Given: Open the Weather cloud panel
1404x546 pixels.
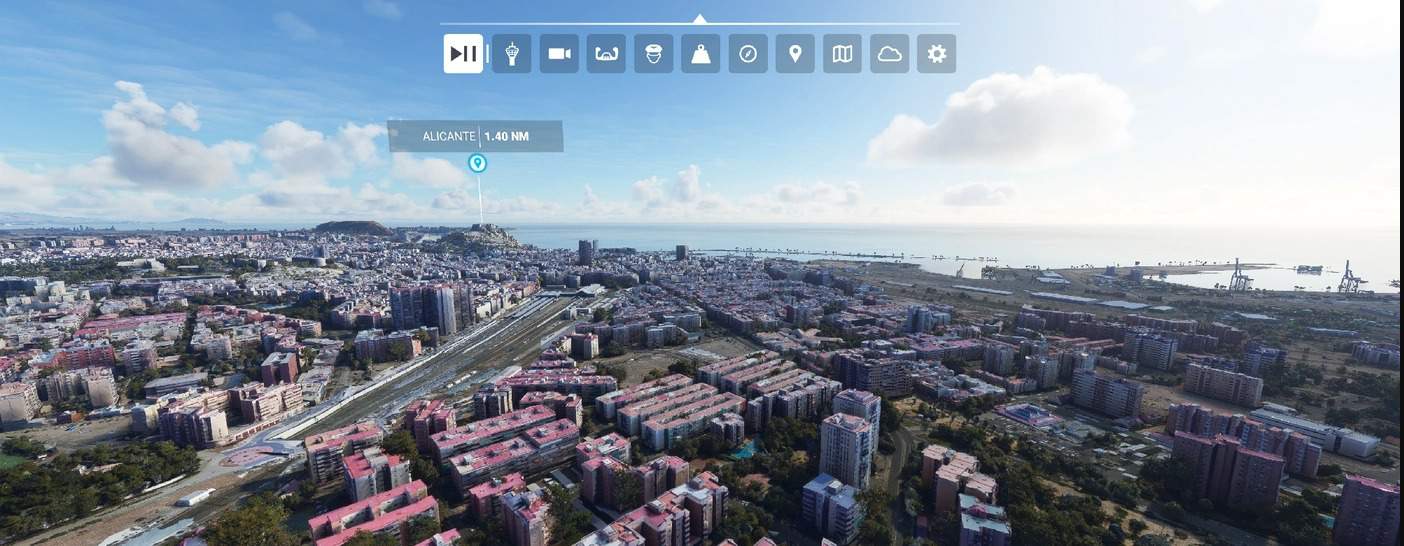Looking at the screenshot, I should click(889, 54).
